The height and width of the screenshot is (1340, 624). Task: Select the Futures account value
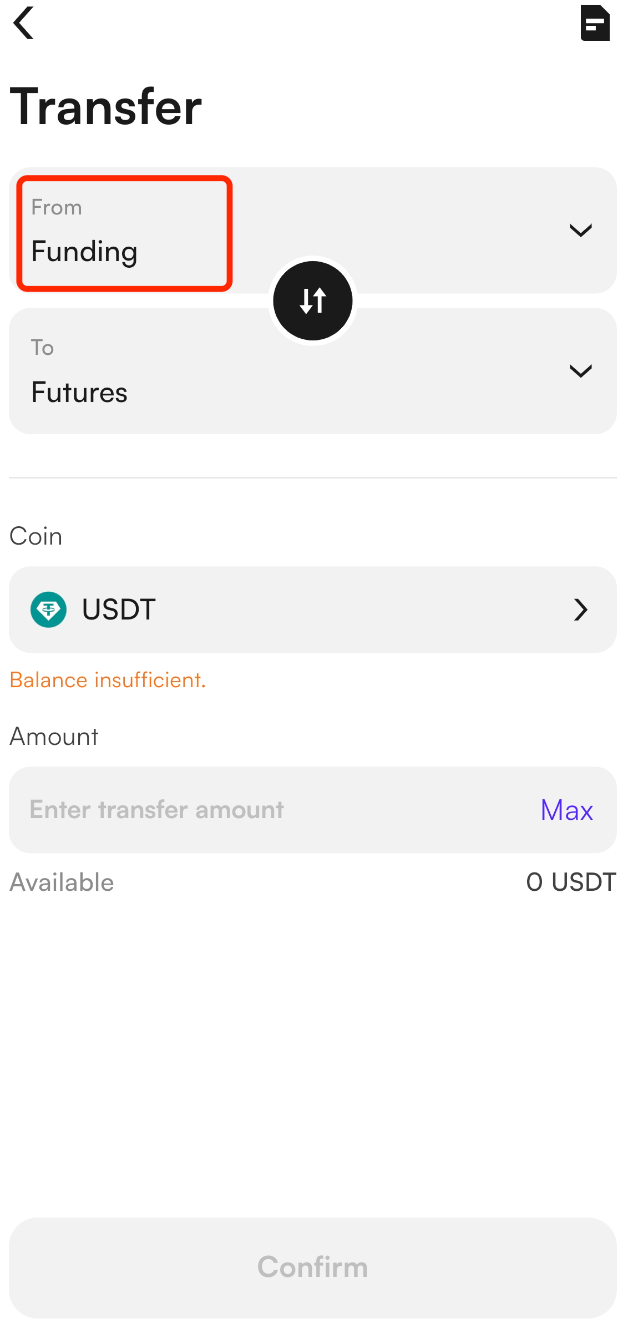pyautogui.click(x=79, y=392)
